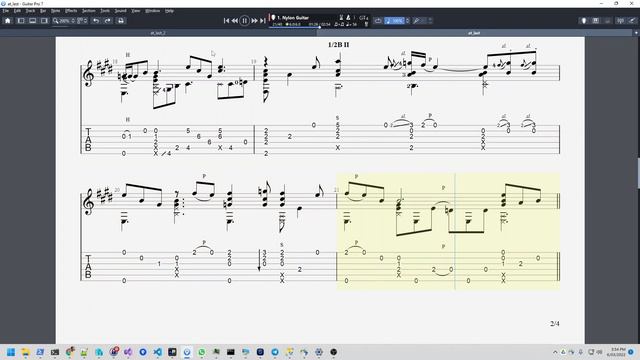Open the Effects menu
640x360 pixels.
71,11
